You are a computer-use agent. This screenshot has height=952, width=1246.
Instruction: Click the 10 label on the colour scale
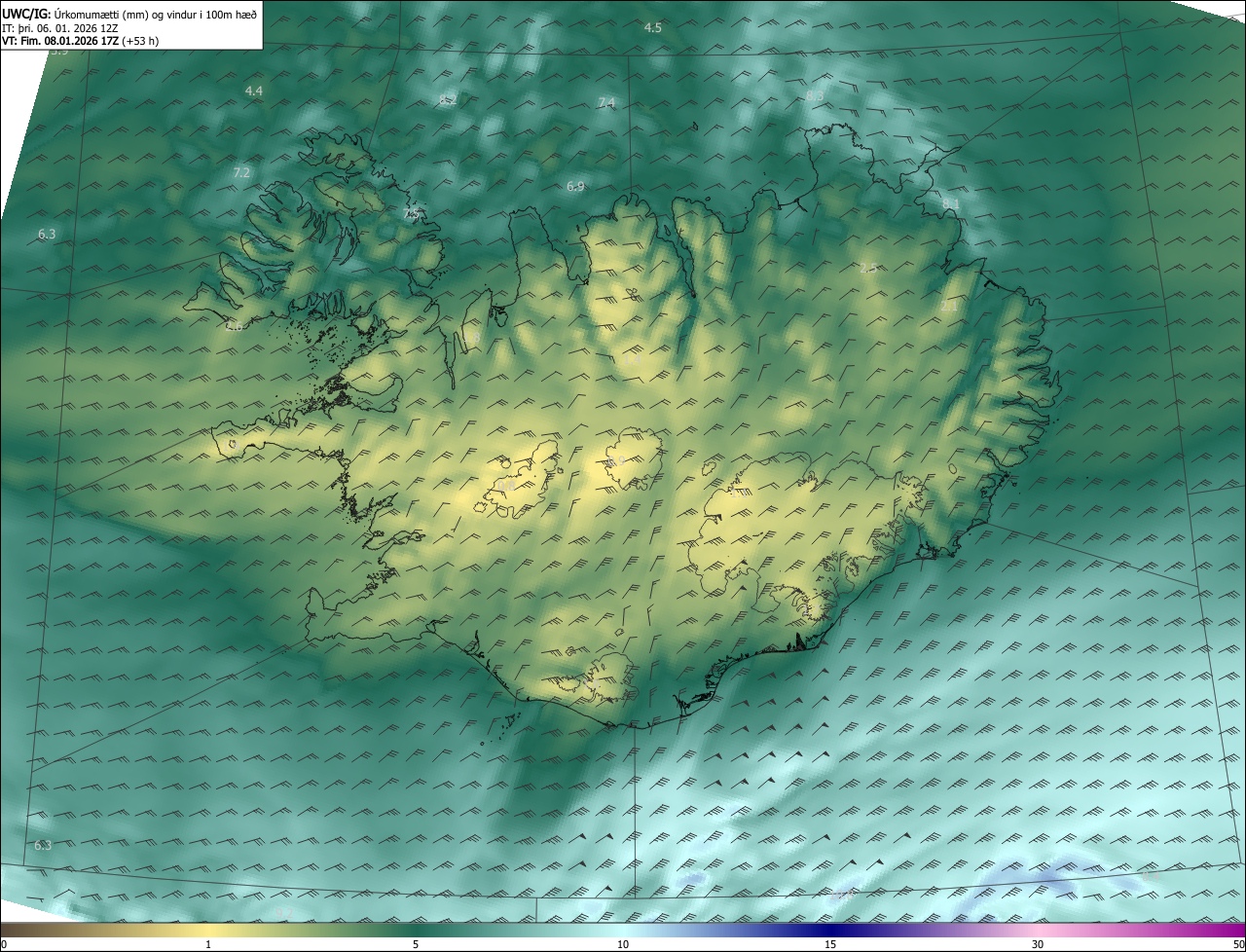click(623, 944)
